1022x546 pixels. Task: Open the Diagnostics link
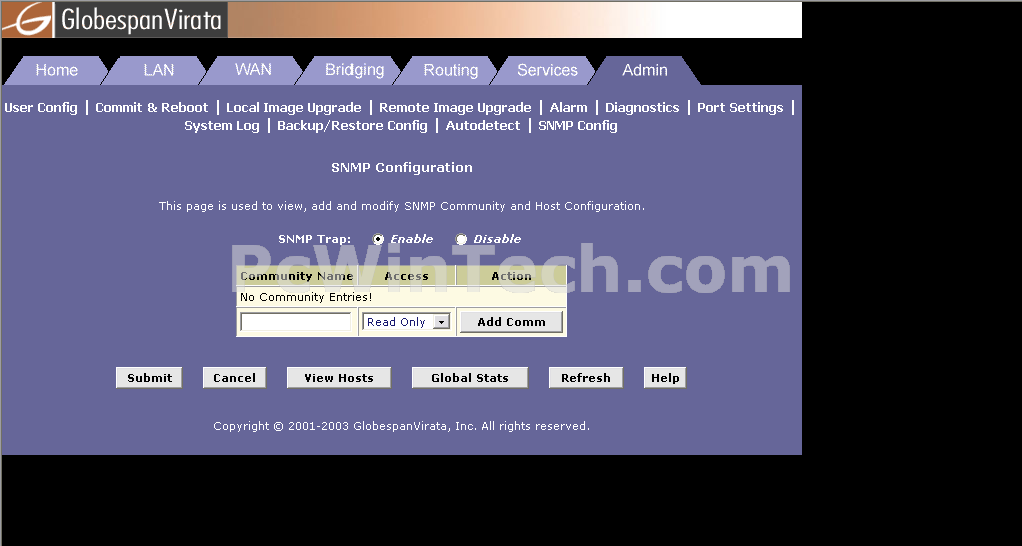[x=642, y=108]
